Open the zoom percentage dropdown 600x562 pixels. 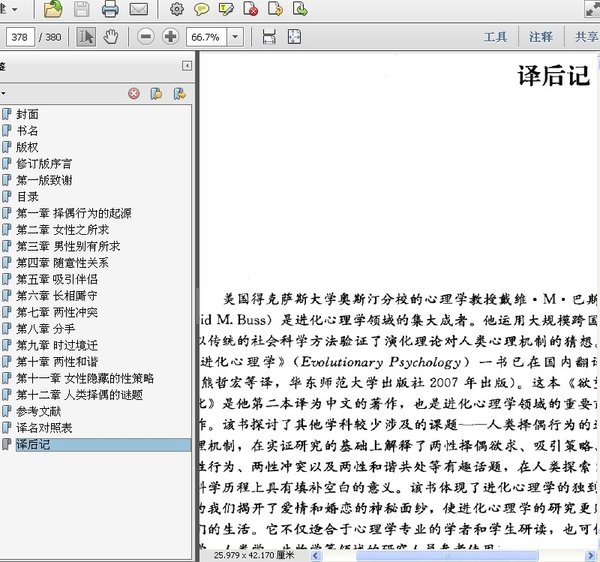(235, 37)
